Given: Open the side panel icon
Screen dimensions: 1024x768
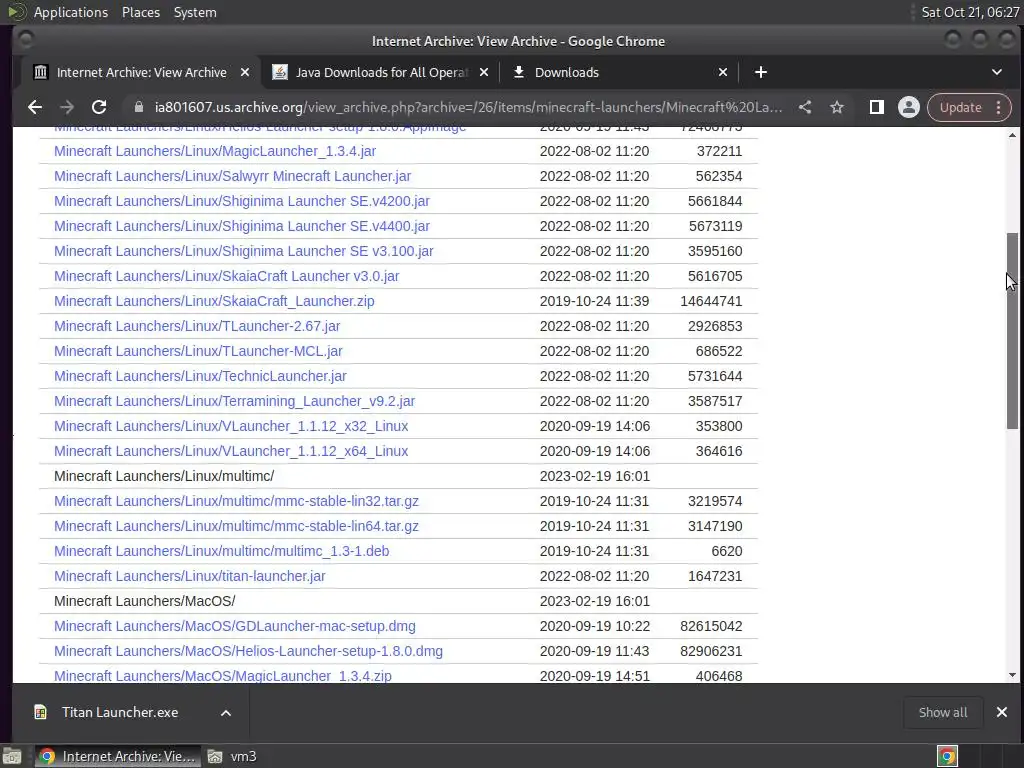Looking at the screenshot, I should 876,107.
